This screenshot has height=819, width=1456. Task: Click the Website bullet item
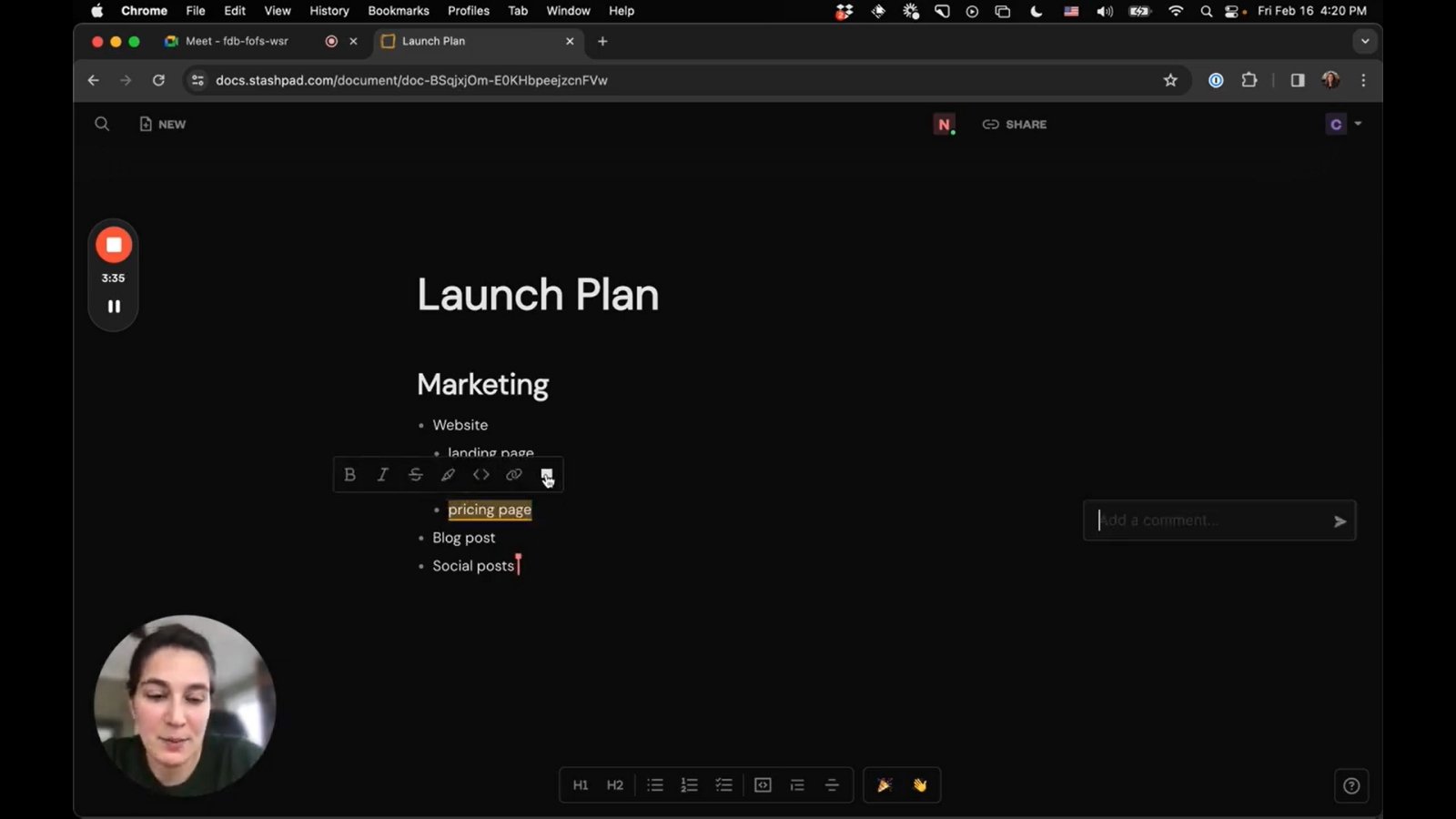point(460,425)
